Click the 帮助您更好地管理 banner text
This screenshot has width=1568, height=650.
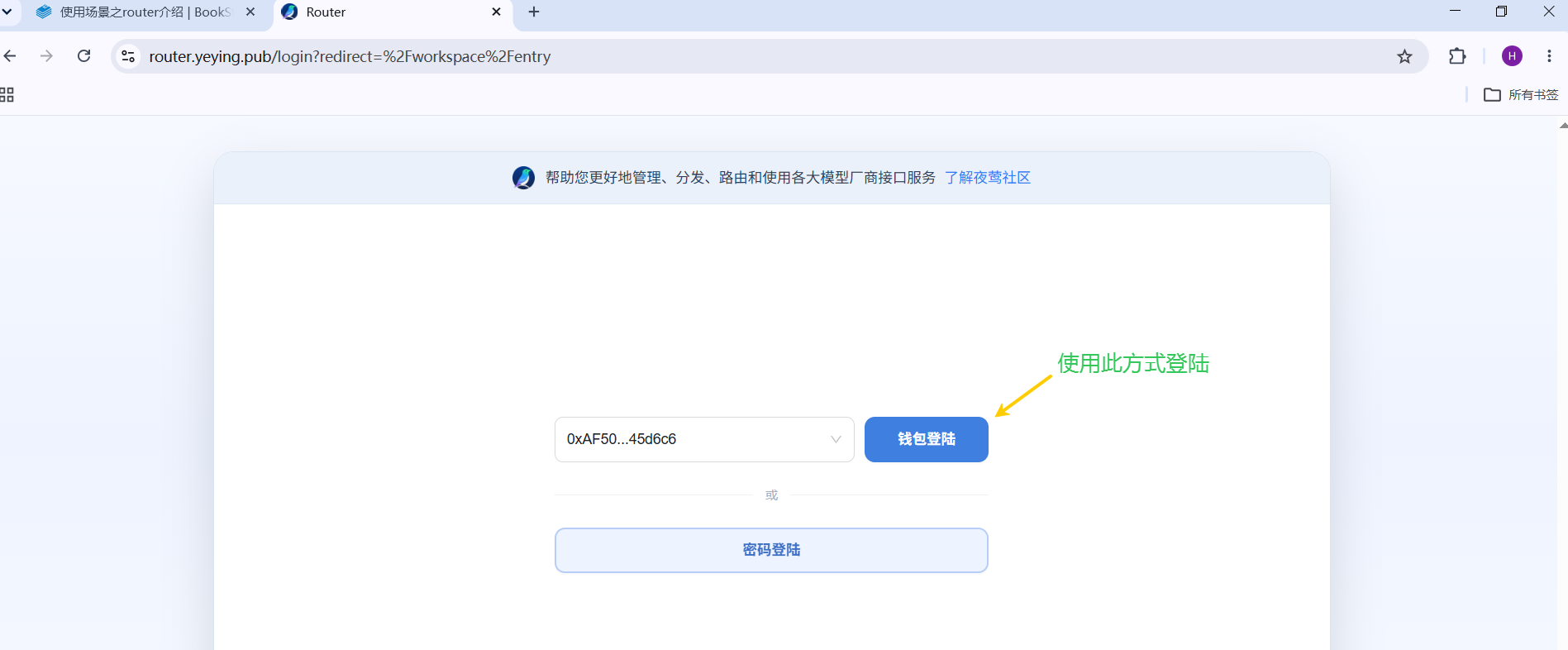(740, 178)
